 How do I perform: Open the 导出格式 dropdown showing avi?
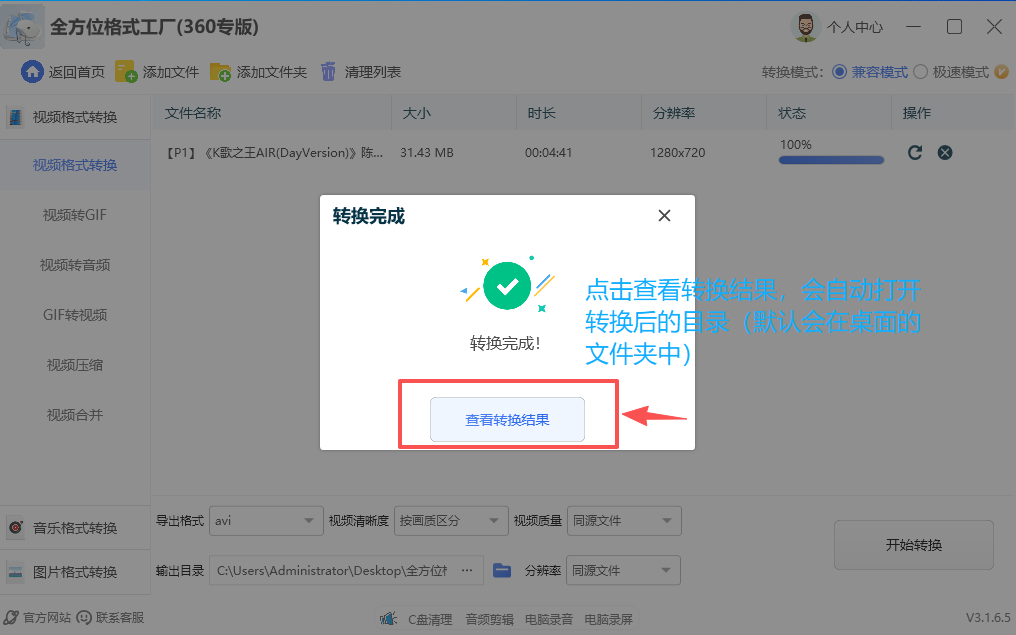(x=266, y=520)
